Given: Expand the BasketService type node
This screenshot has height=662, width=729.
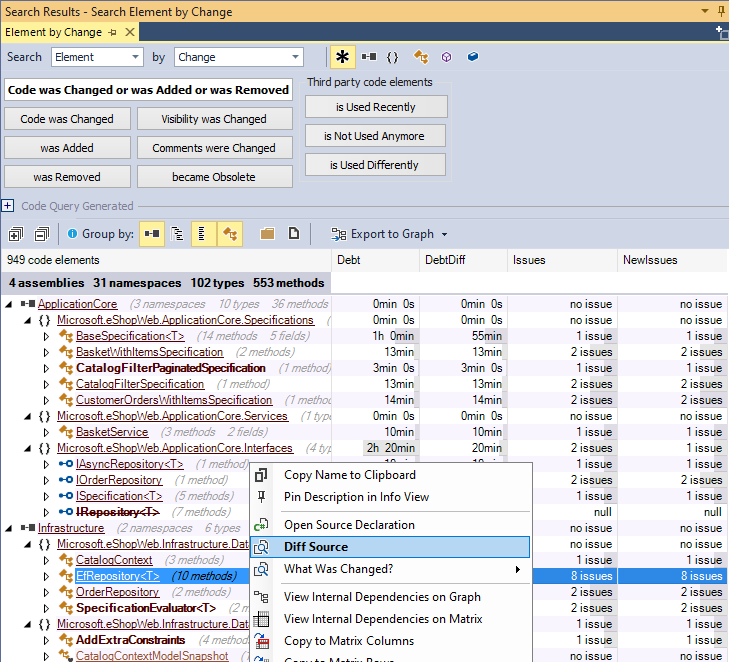Looking at the screenshot, I should 46,432.
